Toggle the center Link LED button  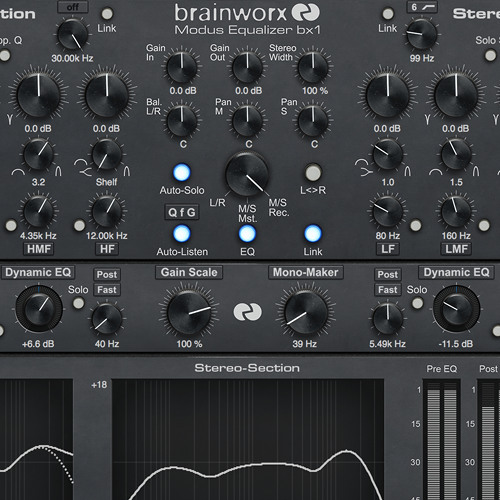(x=313, y=233)
